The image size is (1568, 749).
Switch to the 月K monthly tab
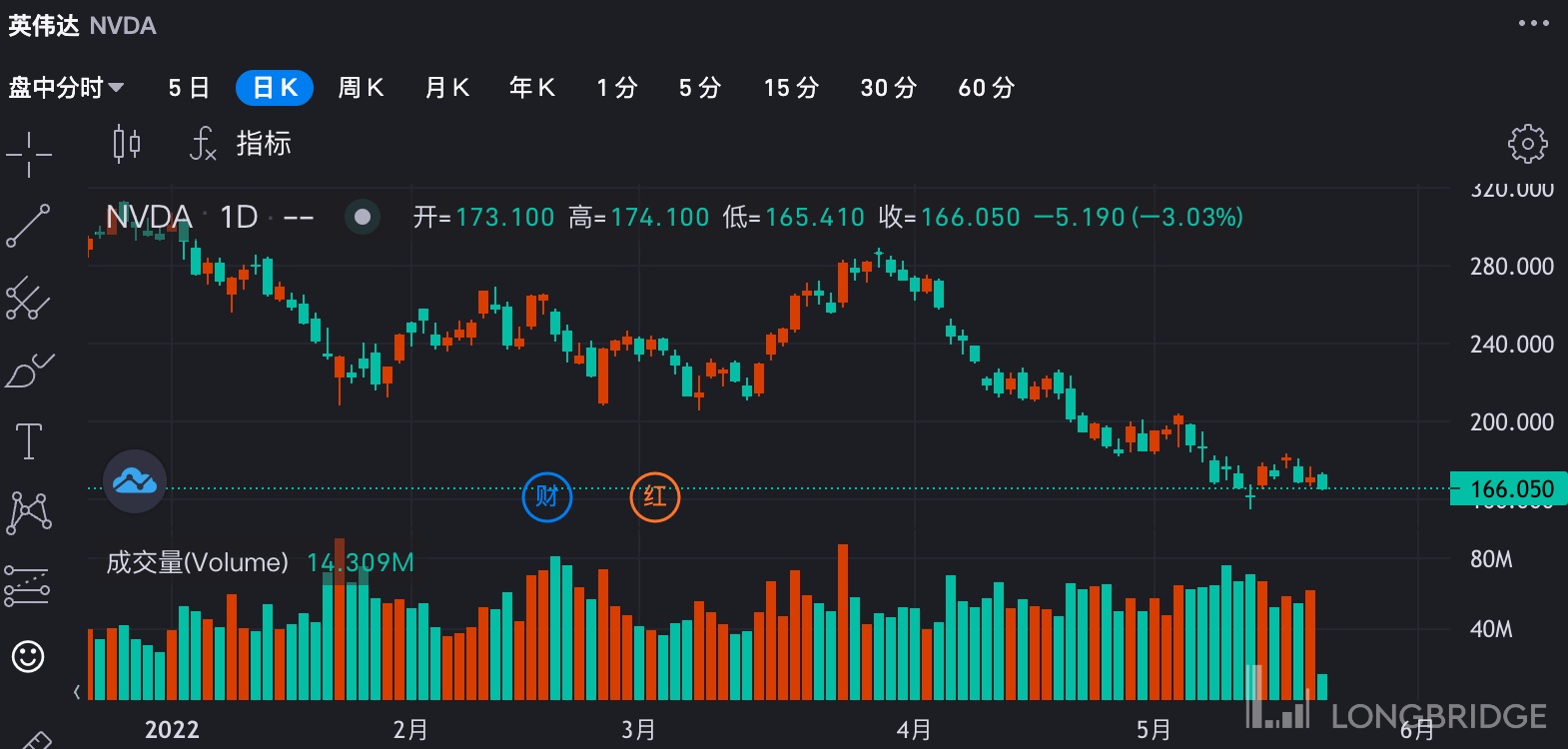[x=446, y=88]
